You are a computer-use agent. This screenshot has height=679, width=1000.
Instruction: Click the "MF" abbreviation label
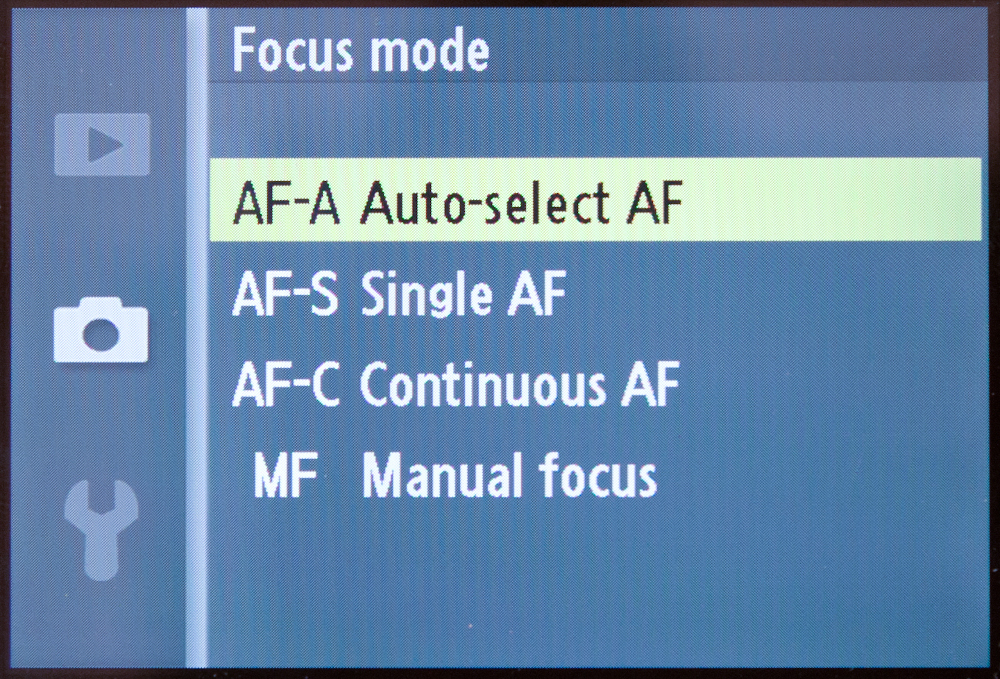pyautogui.click(x=285, y=478)
